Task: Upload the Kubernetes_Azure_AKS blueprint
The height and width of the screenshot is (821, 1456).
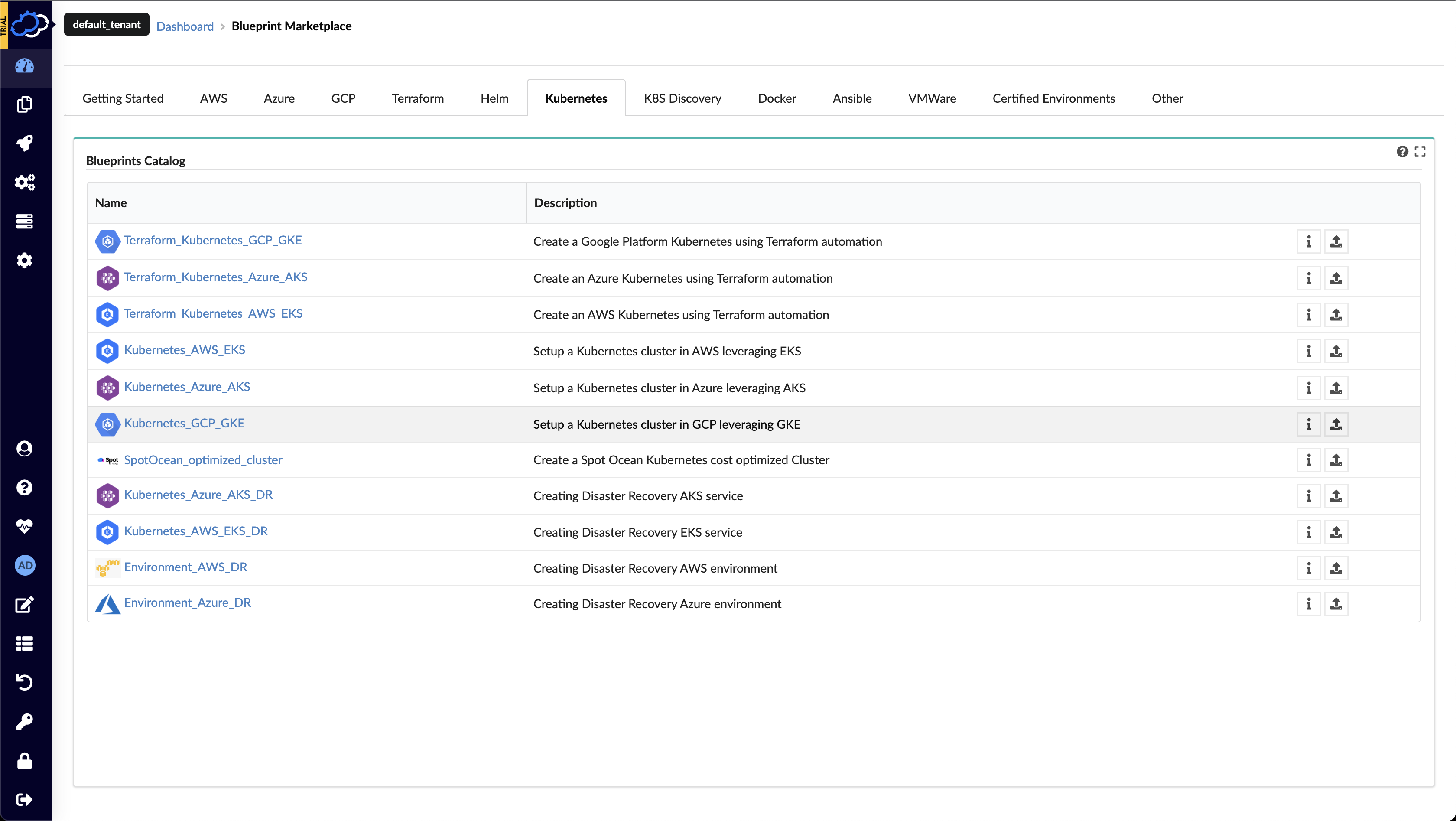Action: pos(1336,388)
